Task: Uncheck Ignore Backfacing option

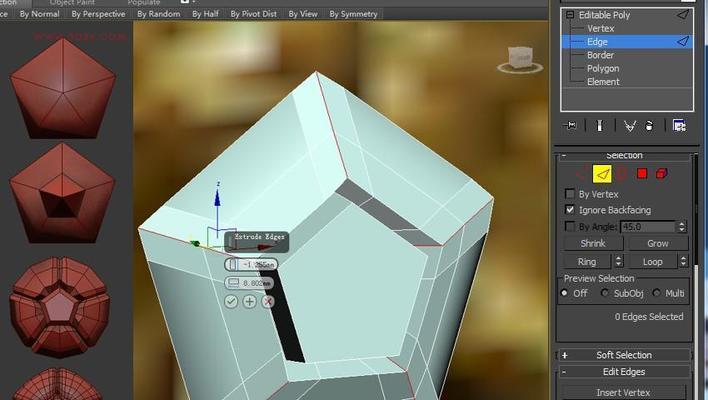Action: [x=570, y=209]
